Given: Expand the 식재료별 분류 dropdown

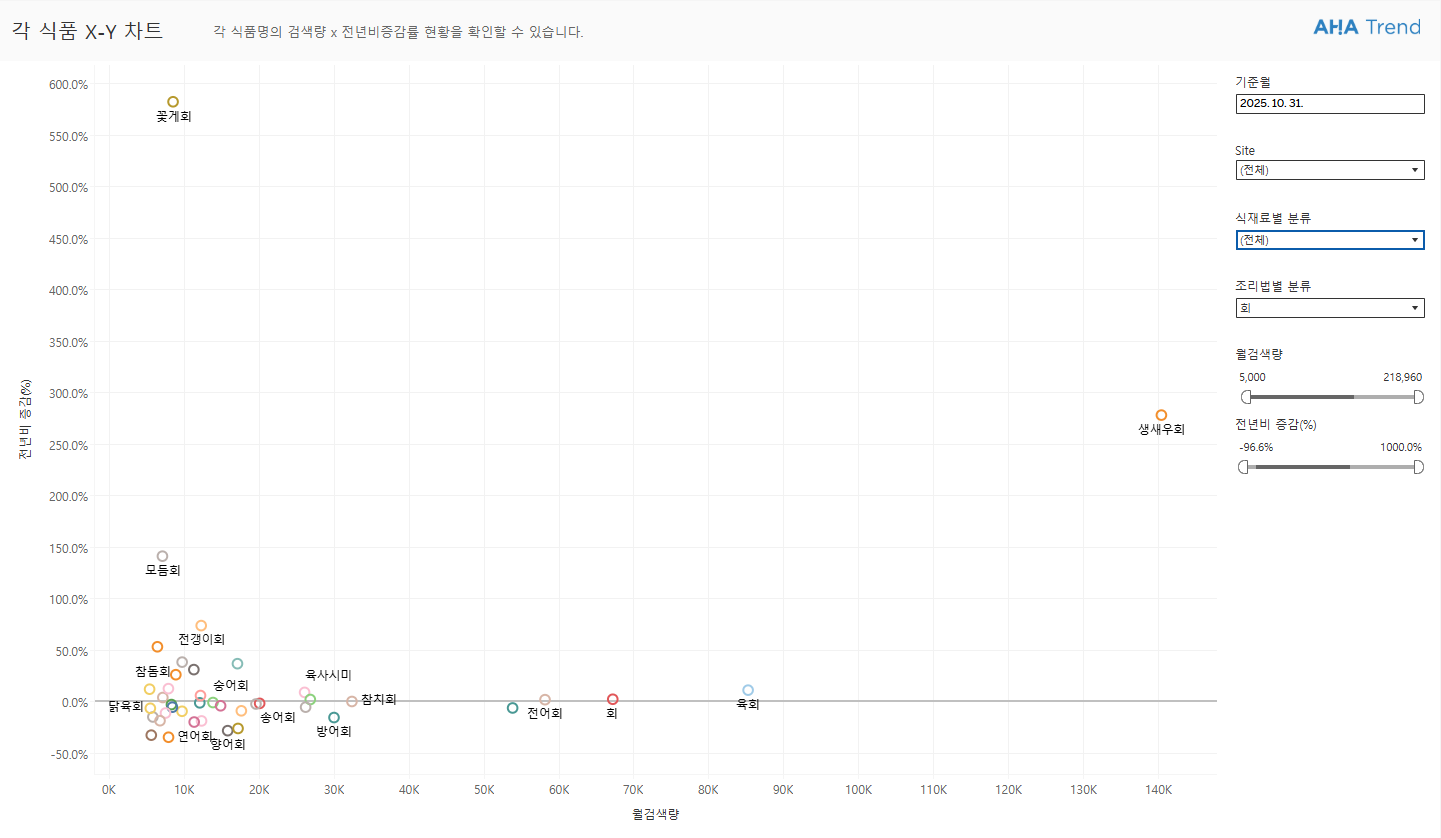Looking at the screenshot, I should click(1329, 240).
